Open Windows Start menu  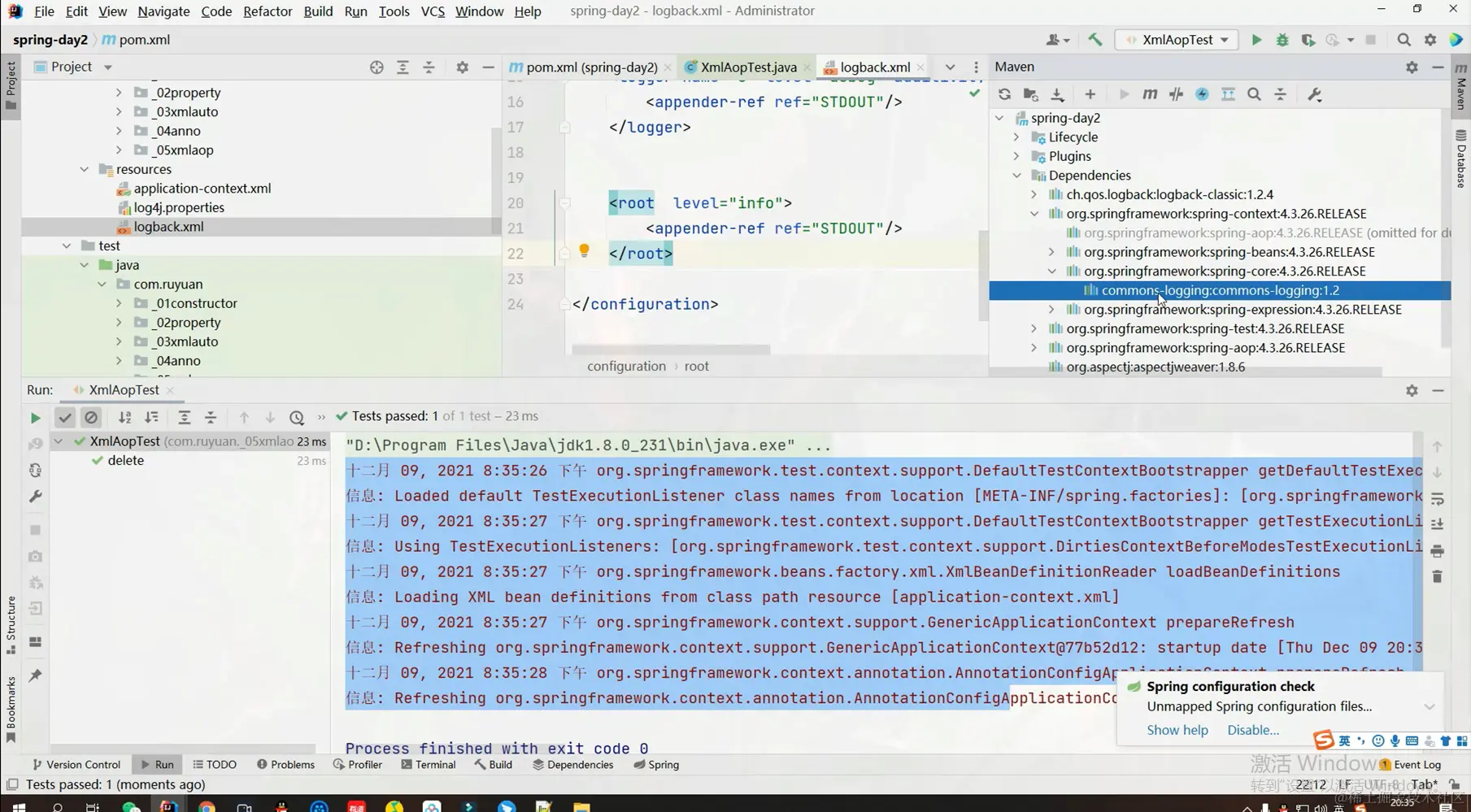(19, 806)
